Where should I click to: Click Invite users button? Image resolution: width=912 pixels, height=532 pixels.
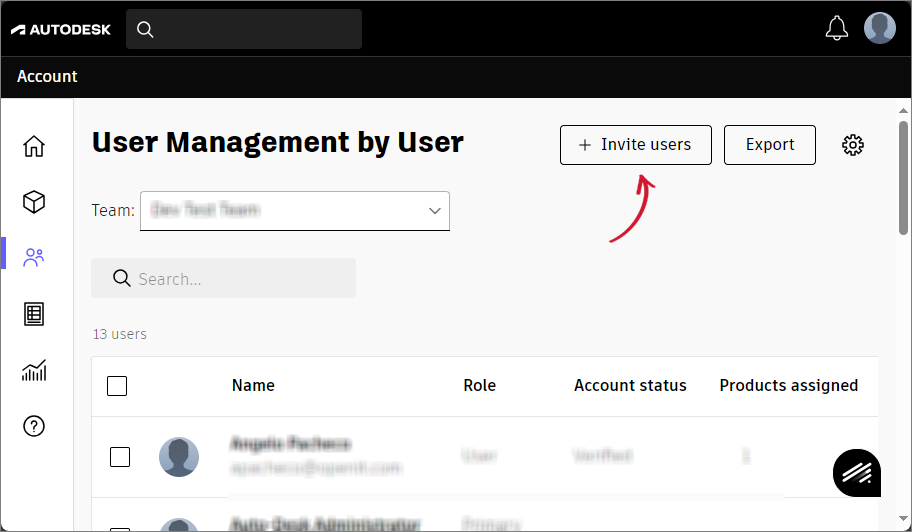pyautogui.click(x=636, y=145)
